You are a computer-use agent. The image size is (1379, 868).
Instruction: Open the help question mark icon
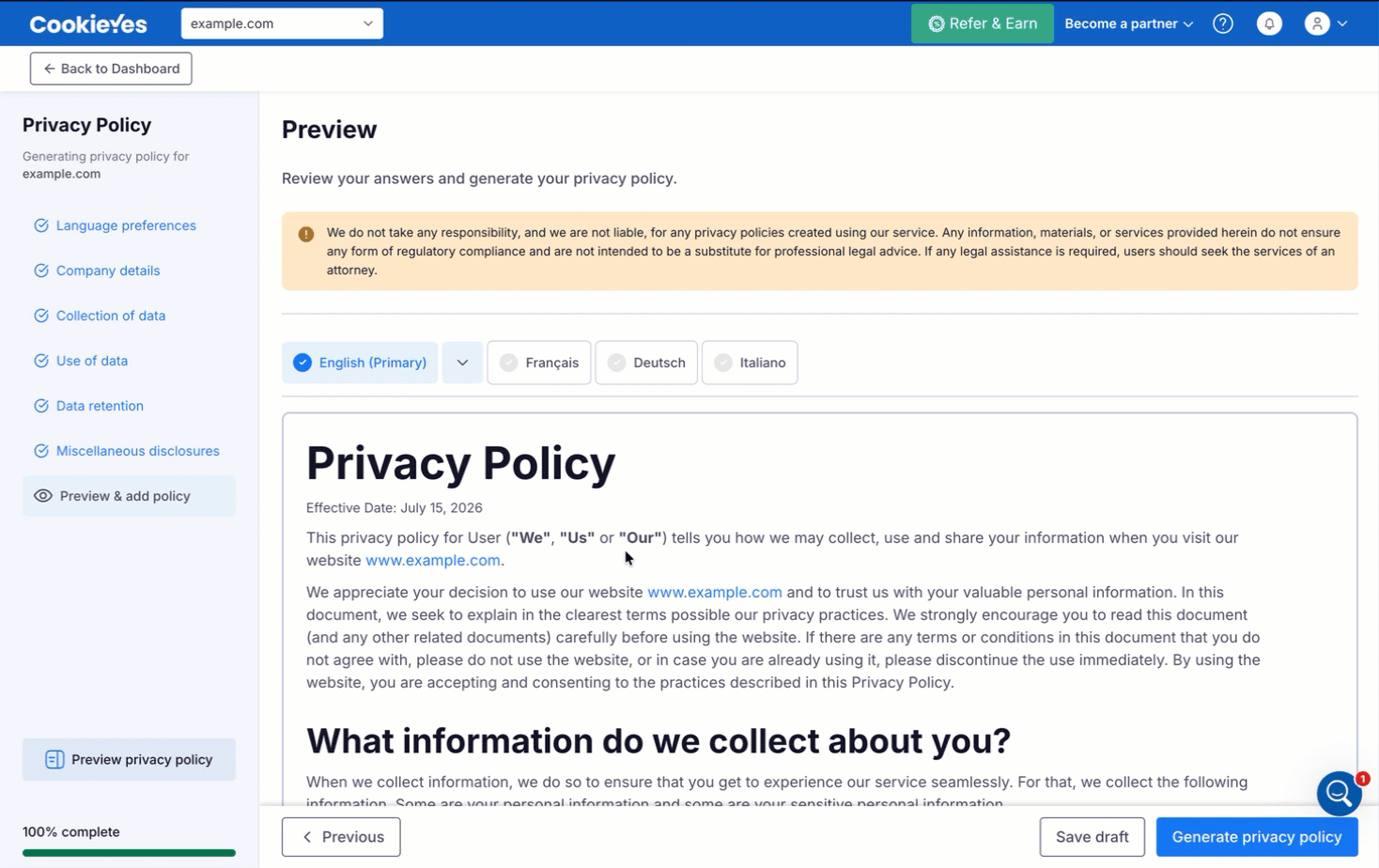(1222, 23)
